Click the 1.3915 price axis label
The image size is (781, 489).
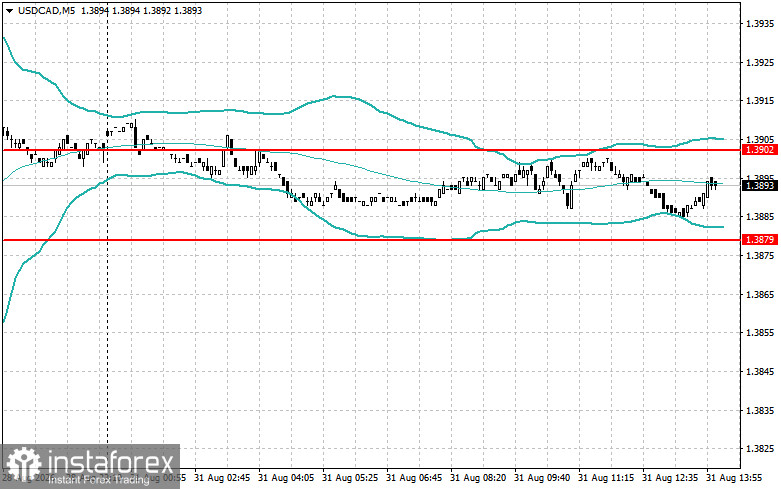pos(761,101)
